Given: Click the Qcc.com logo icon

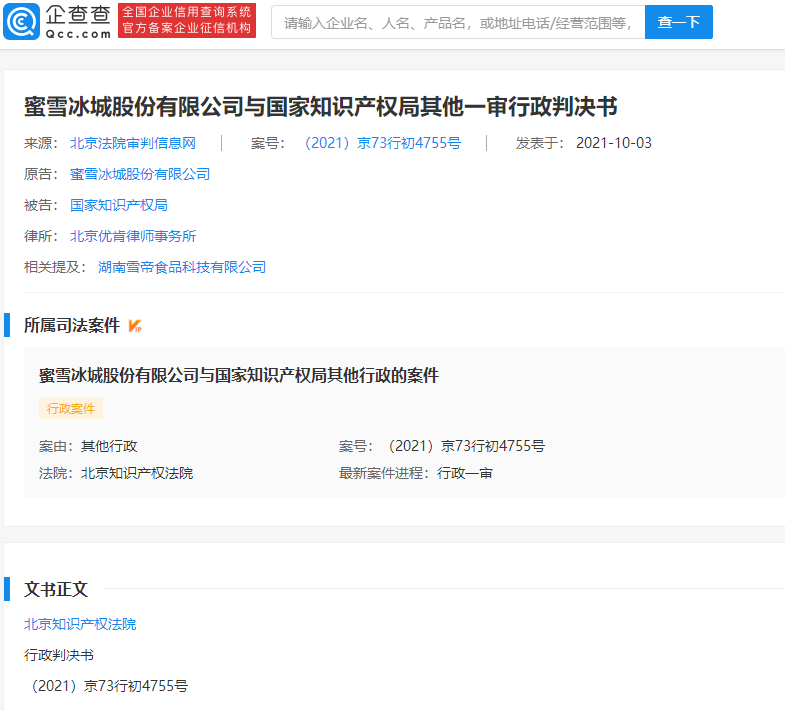Looking at the screenshot, I should tap(21, 22).
